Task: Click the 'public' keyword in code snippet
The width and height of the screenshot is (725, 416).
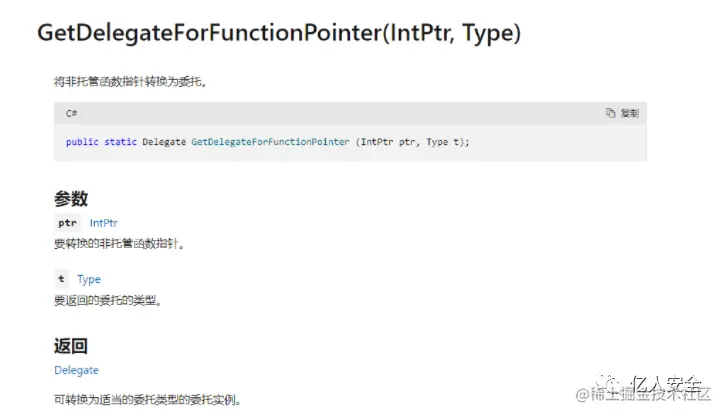Action: coord(82,142)
